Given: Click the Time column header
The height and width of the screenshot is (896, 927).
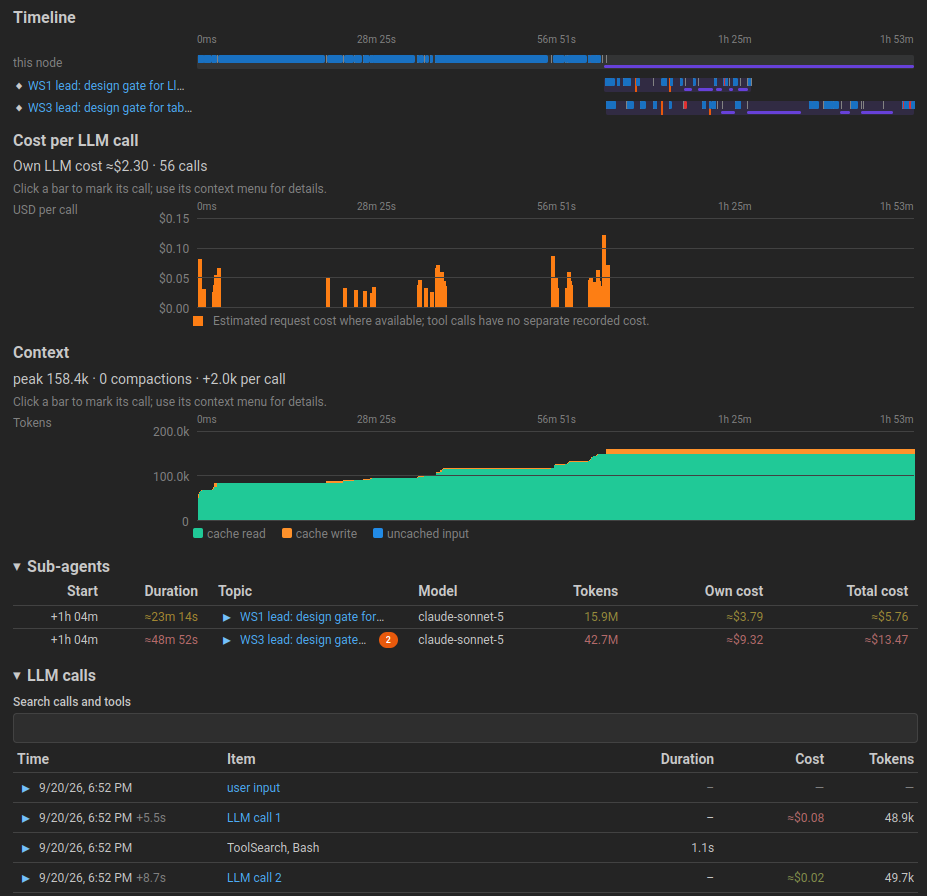Looking at the screenshot, I should (33, 759).
